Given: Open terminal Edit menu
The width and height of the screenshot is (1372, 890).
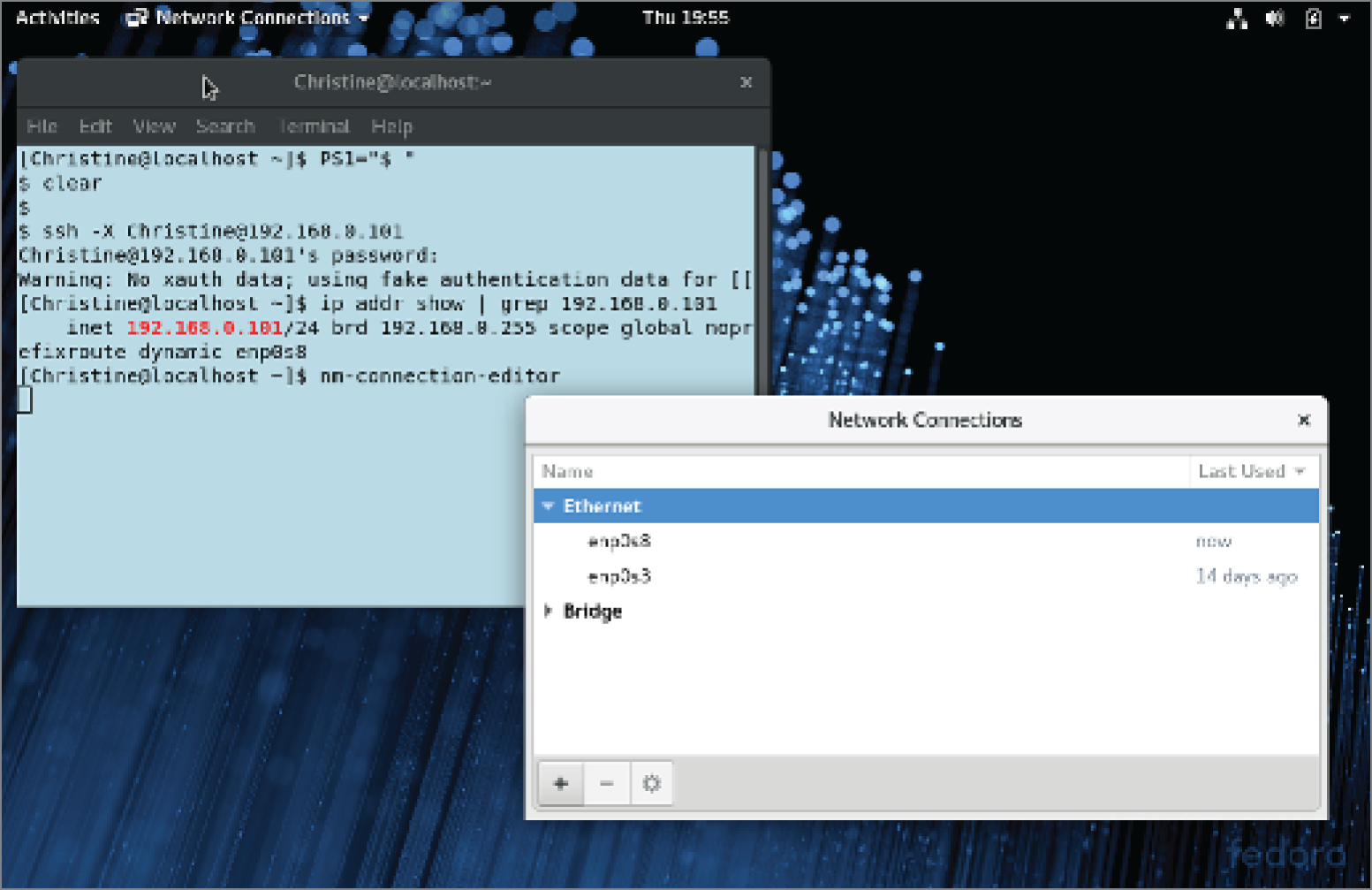Looking at the screenshot, I should click(x=95, y=126).
